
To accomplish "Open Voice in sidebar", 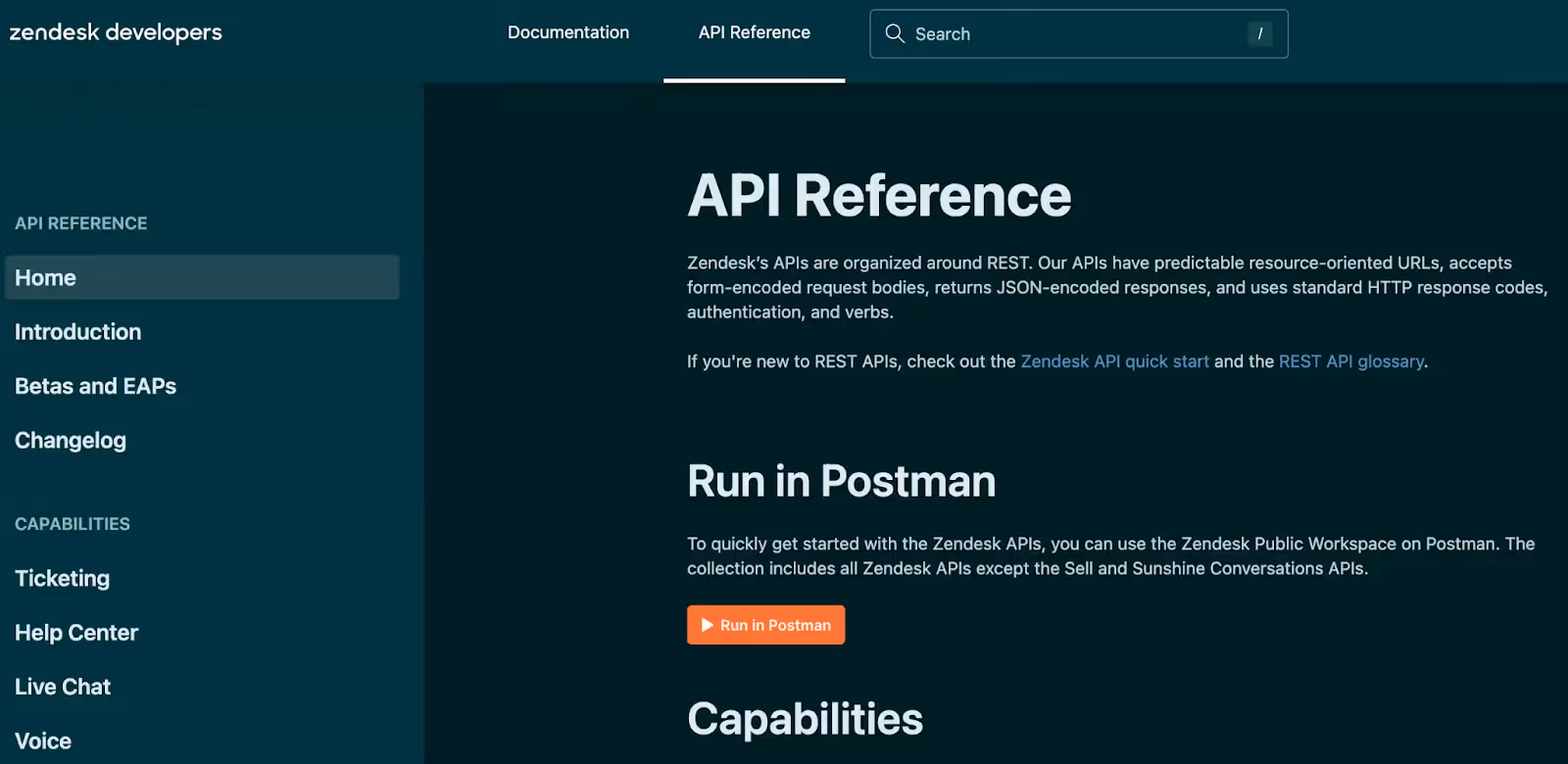I will (x=43, y=741).
